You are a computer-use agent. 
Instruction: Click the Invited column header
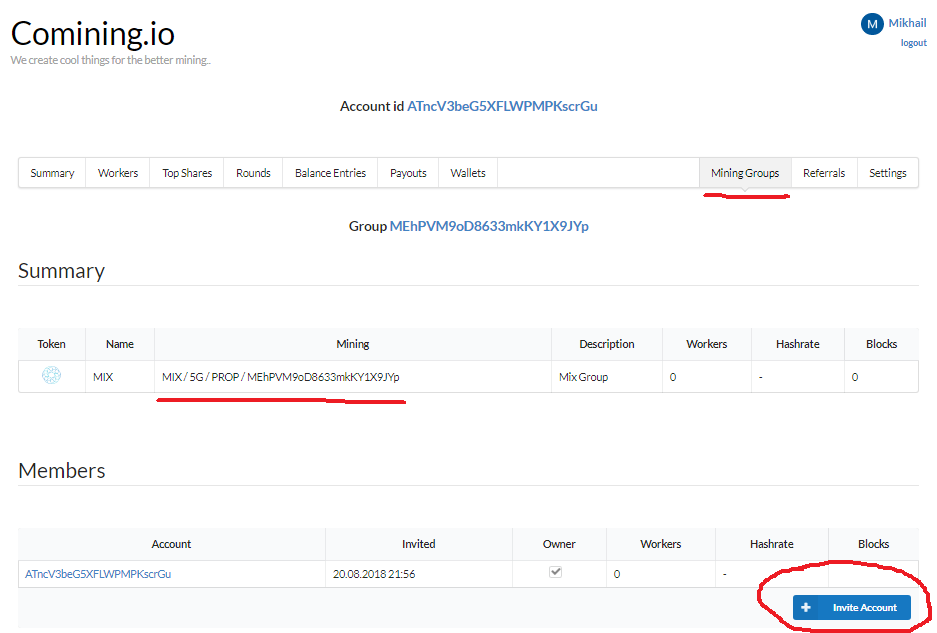(418, 544)
